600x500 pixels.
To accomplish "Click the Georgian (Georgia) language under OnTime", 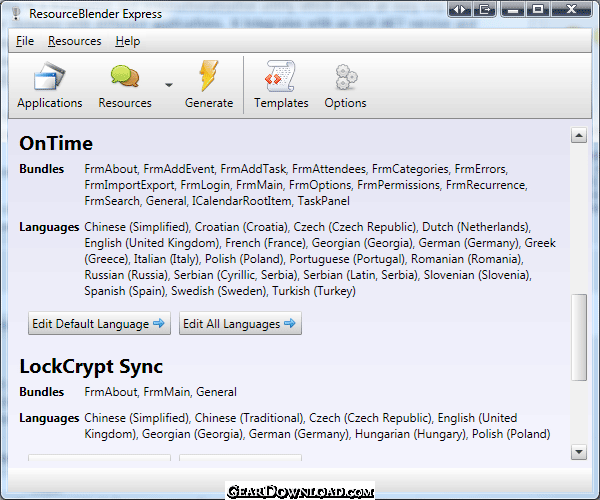I will tap(362, 243).
